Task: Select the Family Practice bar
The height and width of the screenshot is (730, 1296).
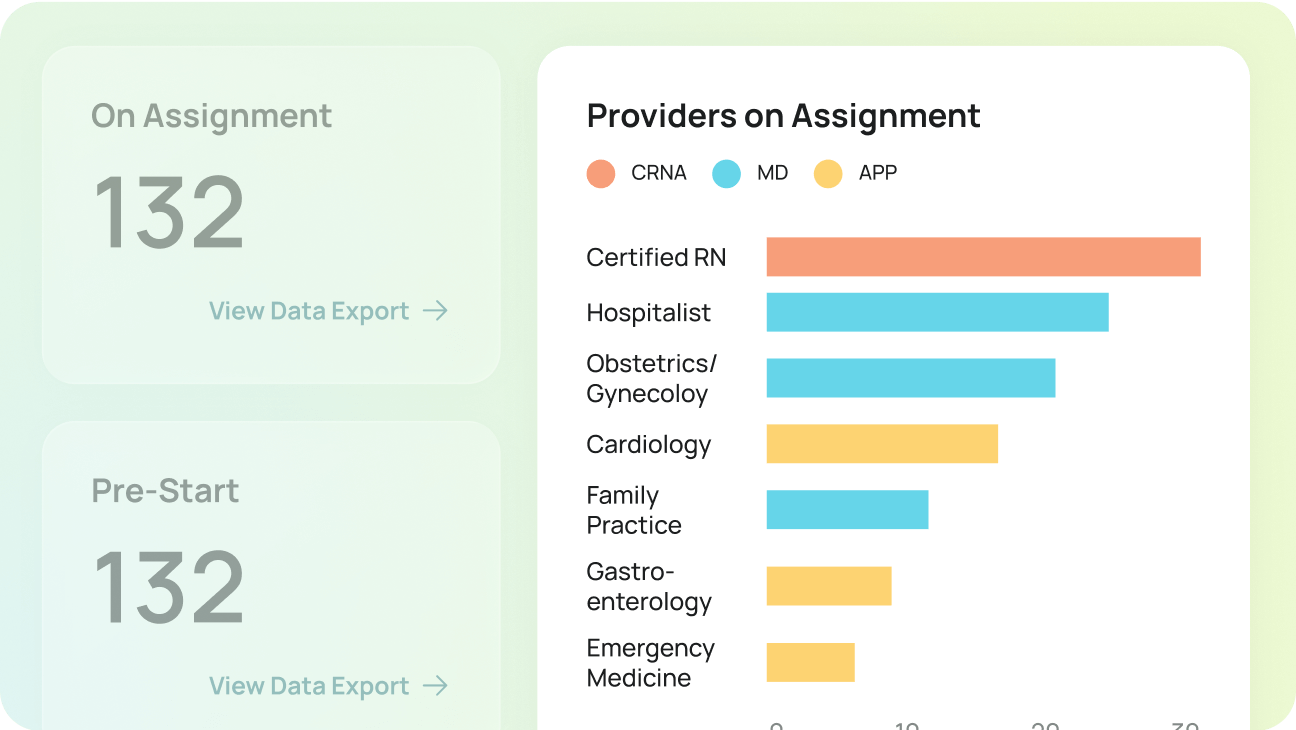Action: (x=847, y=510)
